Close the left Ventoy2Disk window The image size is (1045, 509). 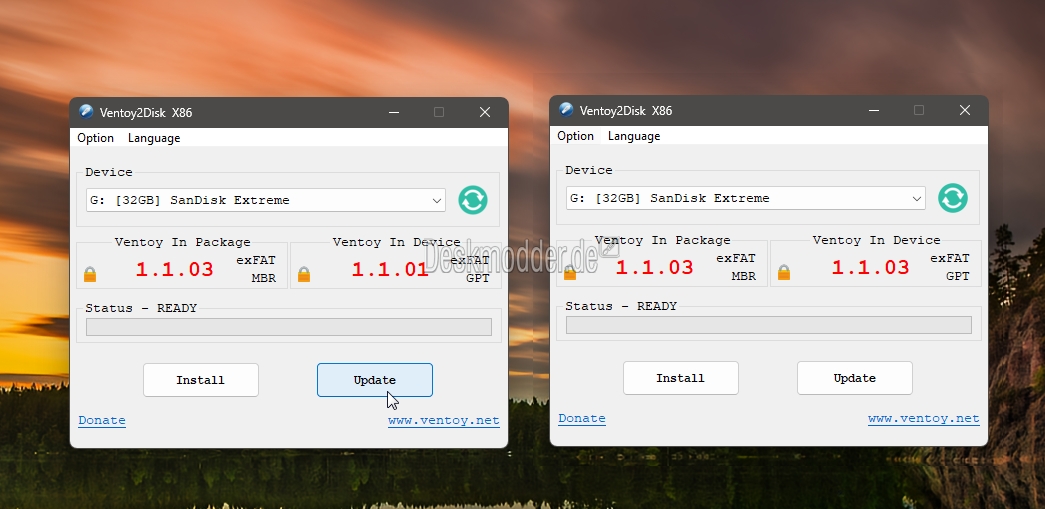[x=485, y=113]
